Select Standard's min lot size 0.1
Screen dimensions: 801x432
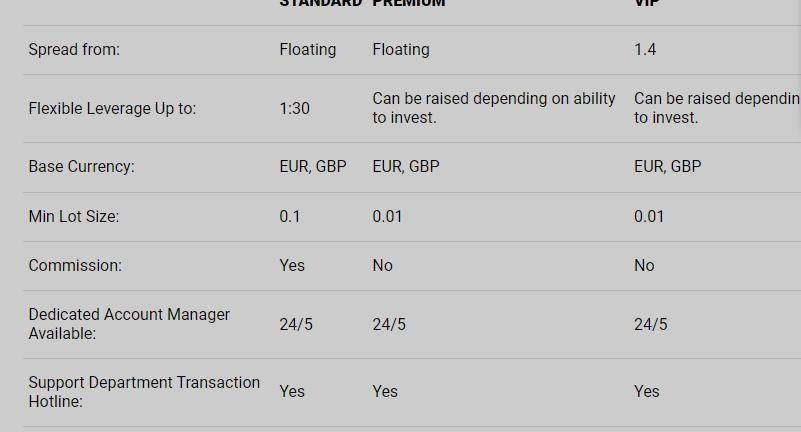coord(290,216)
